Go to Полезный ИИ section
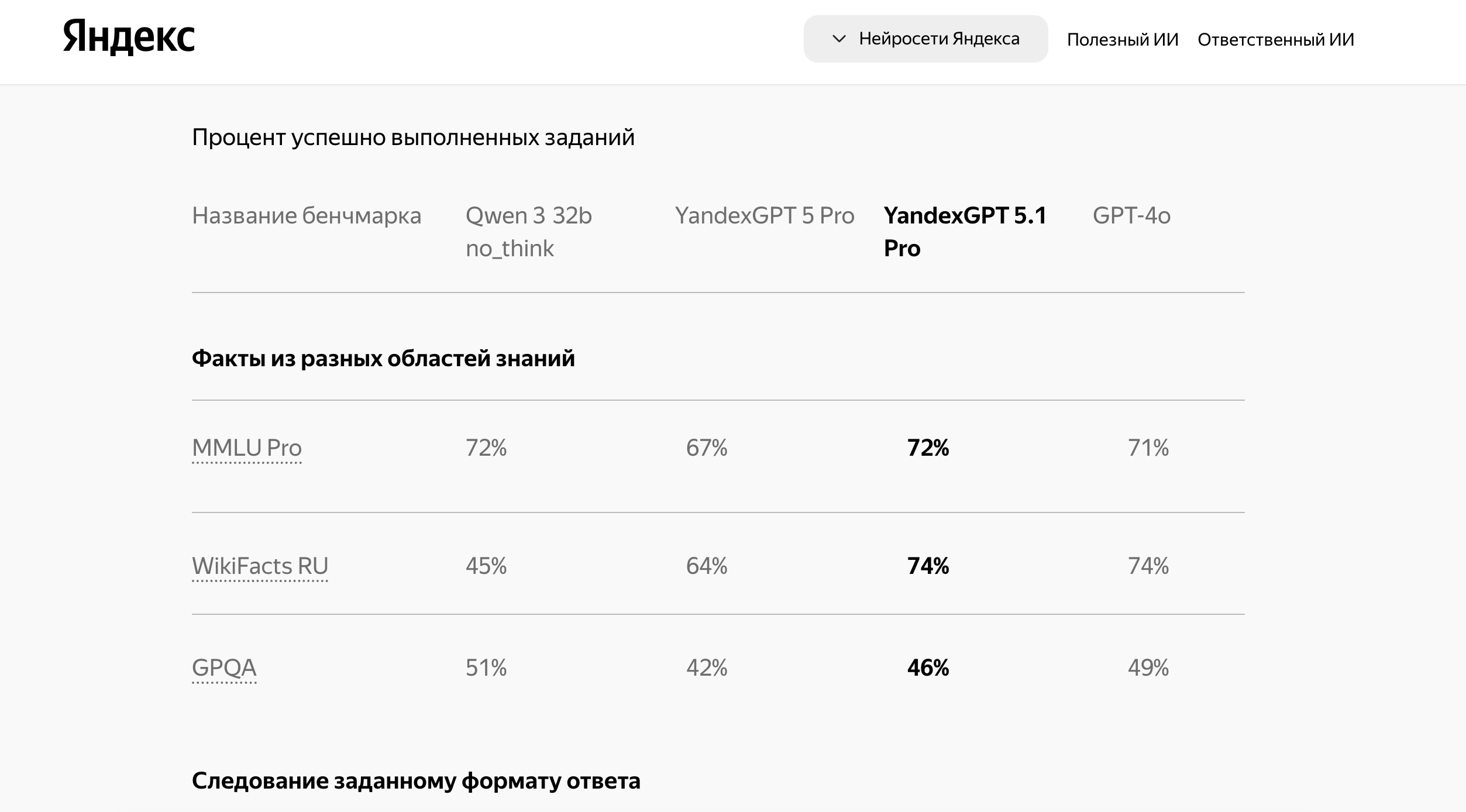Image resolution: width=1466 pixels, height=812 pixels. [x=1123, y=40]
